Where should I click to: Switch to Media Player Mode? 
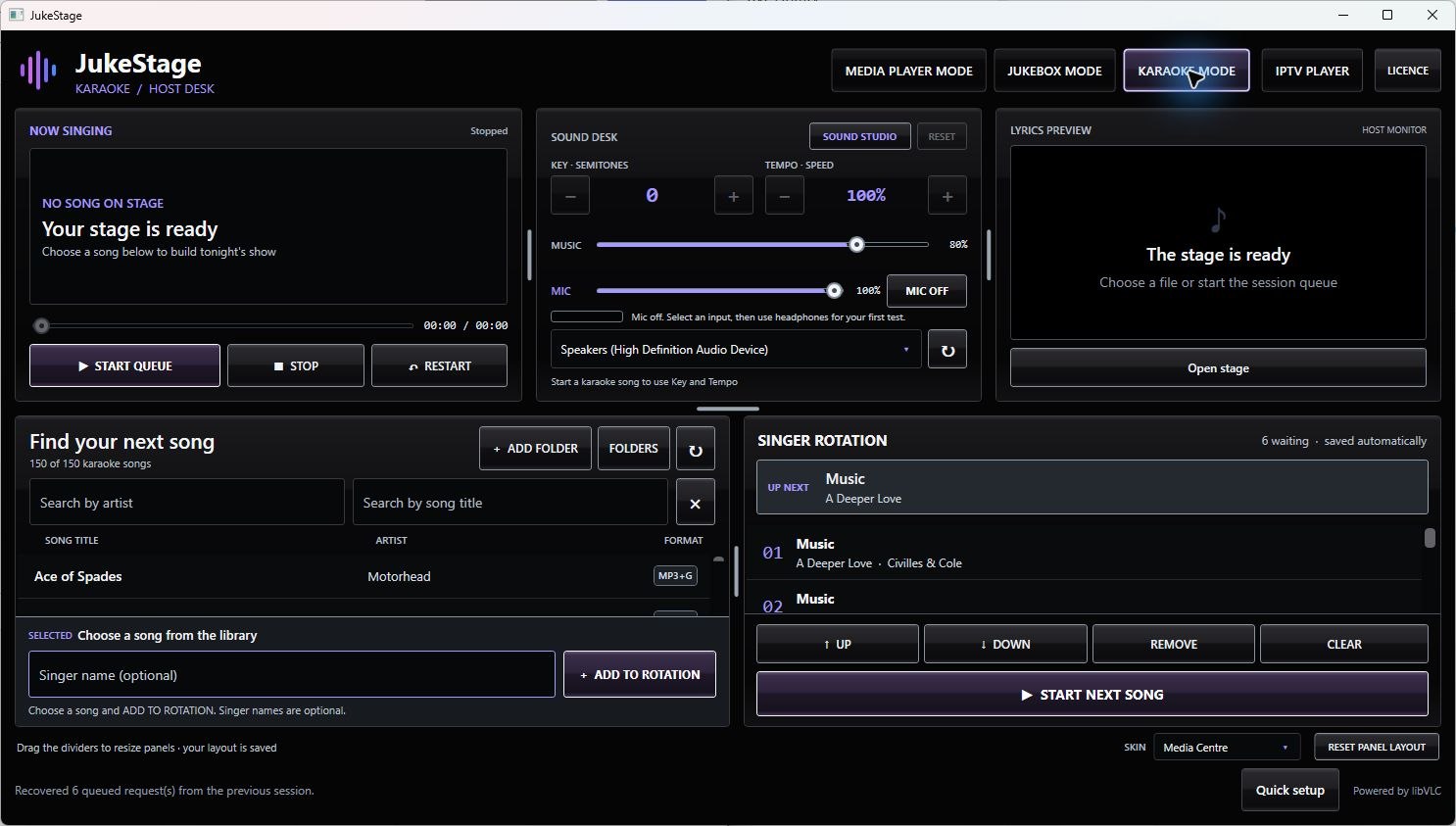[x=909, y=71]
